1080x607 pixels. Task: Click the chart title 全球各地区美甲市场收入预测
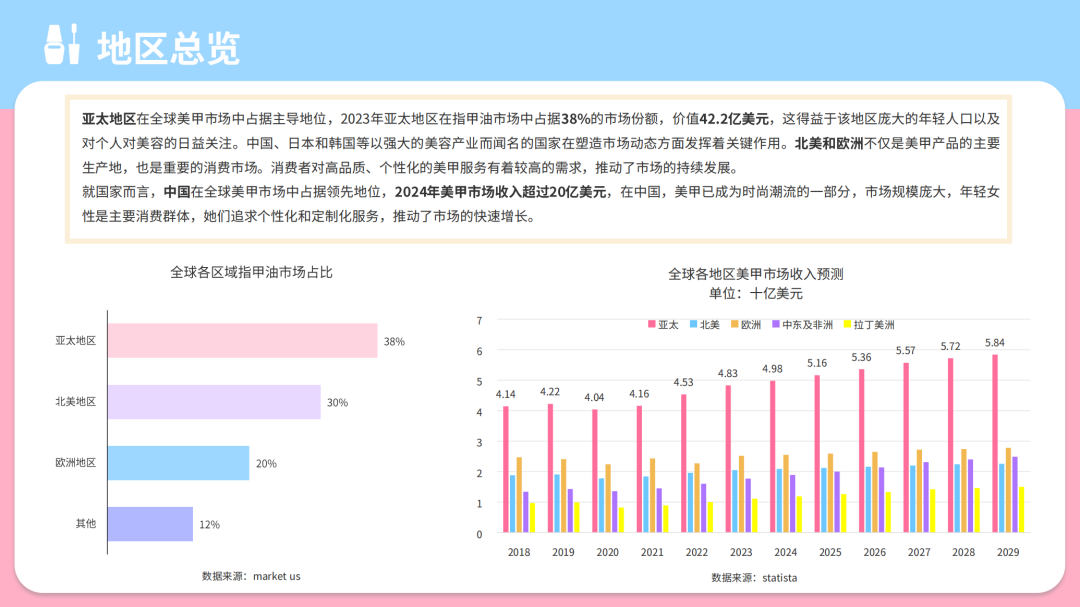tap(756, 274)
